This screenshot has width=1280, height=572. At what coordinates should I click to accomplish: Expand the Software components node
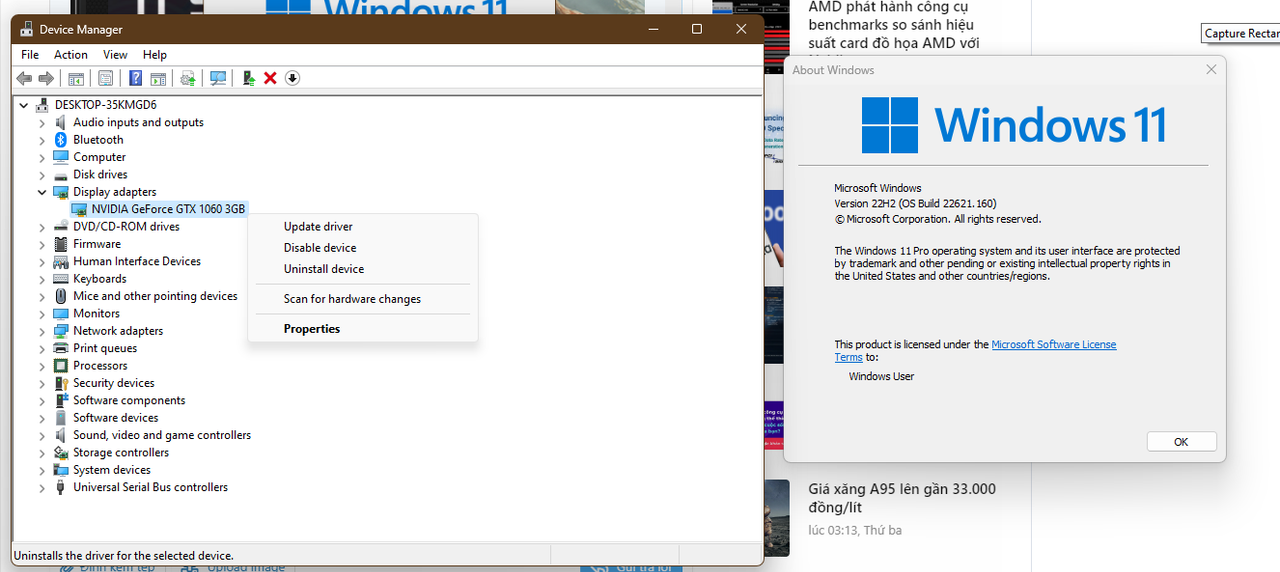(x=42, y=401)
